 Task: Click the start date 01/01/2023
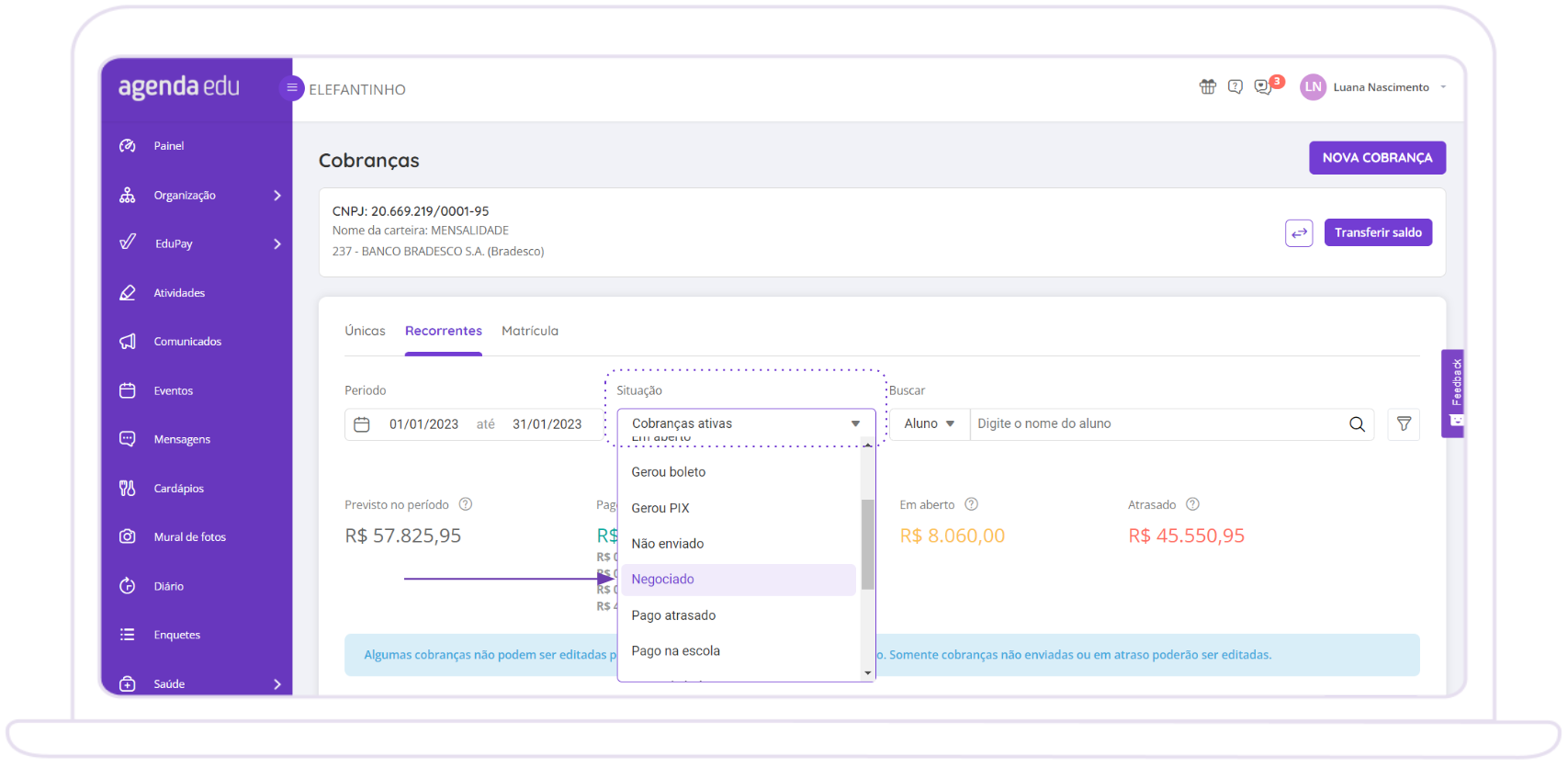click(423, 424)
